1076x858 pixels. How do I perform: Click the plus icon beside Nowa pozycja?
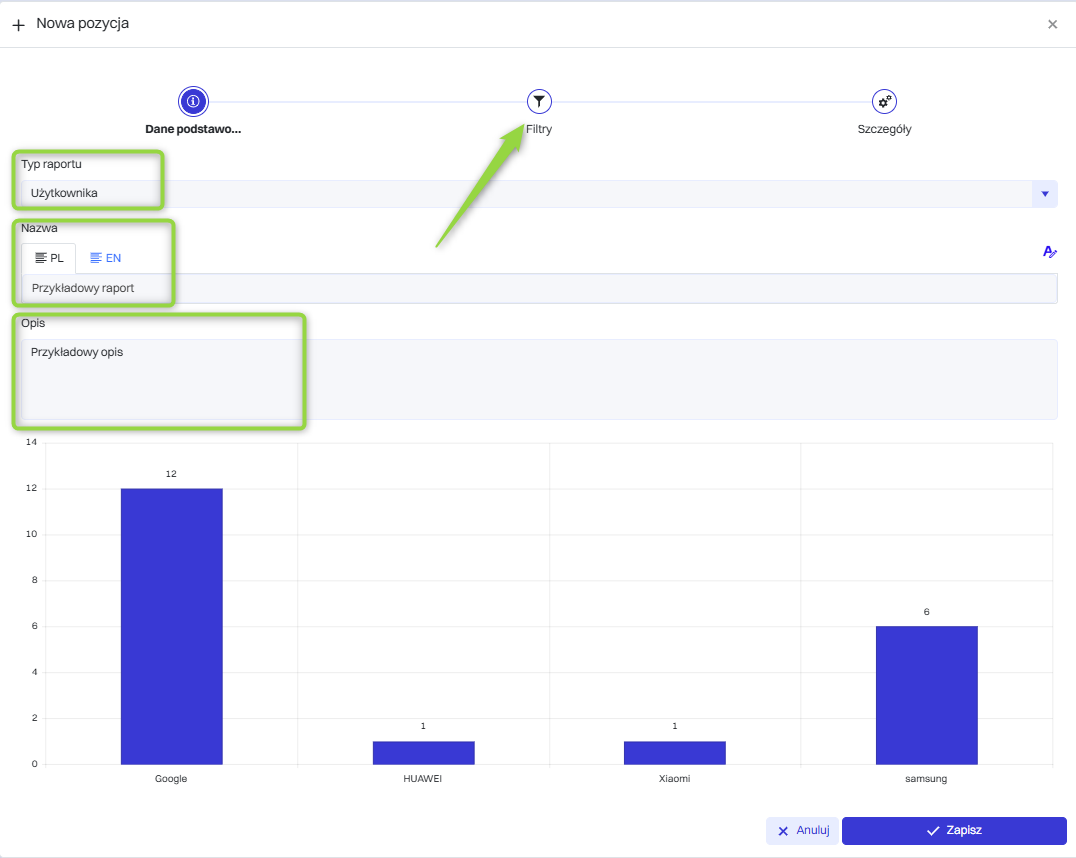pyautogui.click(x=18, y=24)
